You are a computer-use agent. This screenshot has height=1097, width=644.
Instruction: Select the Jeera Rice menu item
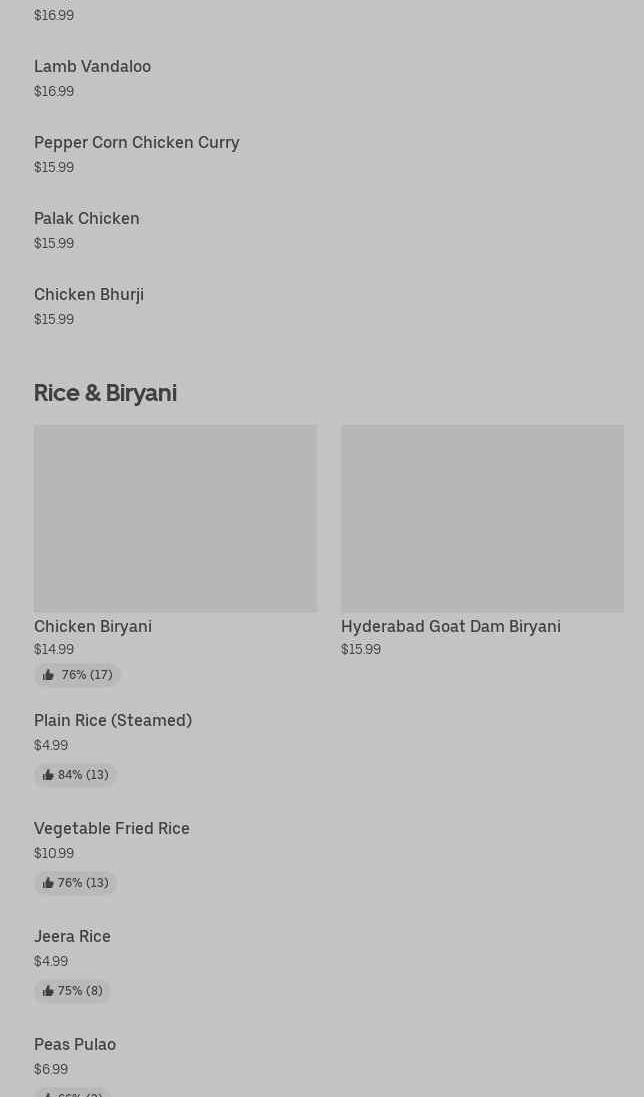tap(72, 936)
